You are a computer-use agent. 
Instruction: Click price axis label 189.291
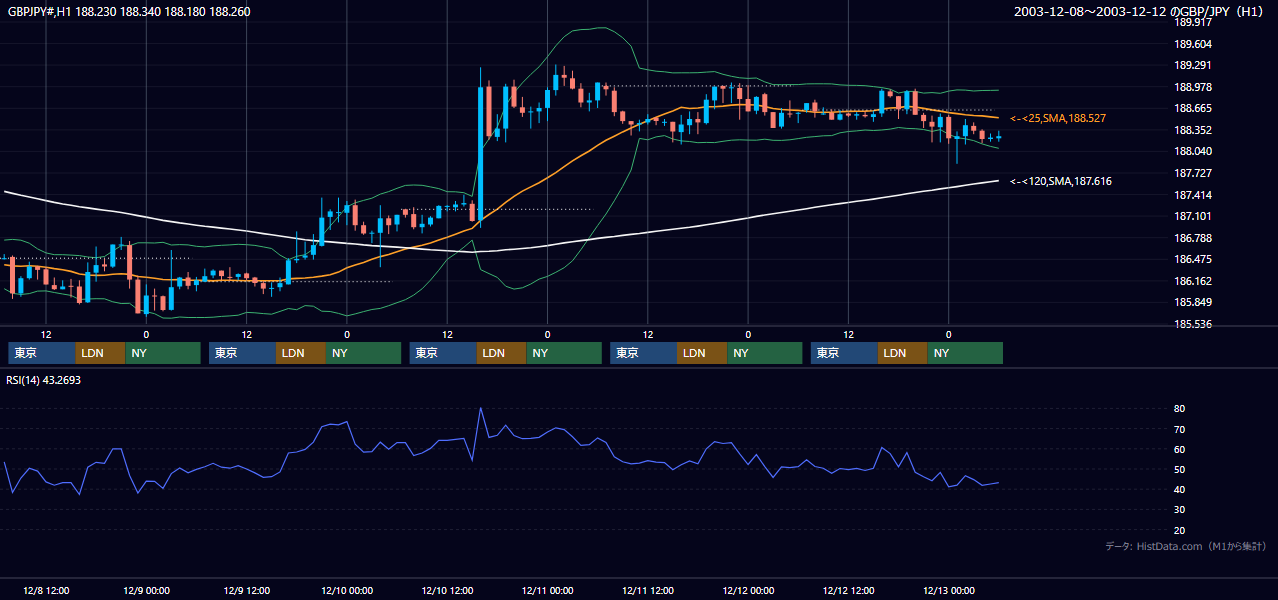click(1195, 66)
